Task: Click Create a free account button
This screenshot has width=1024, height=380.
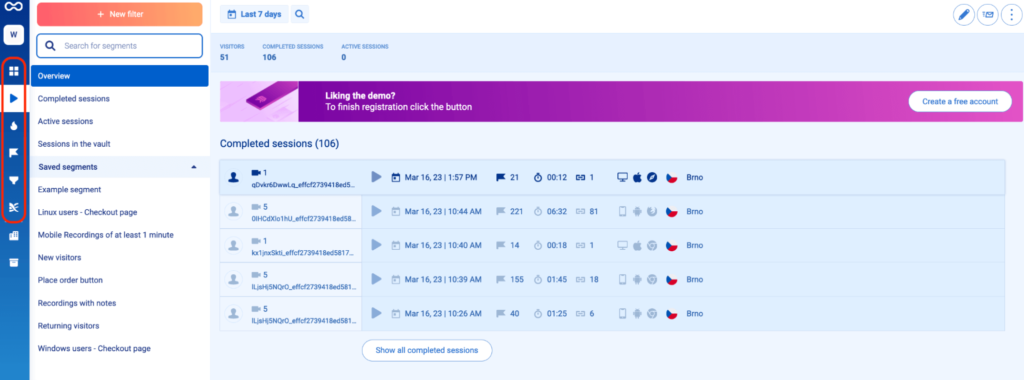Action: (x=960, y=101)
